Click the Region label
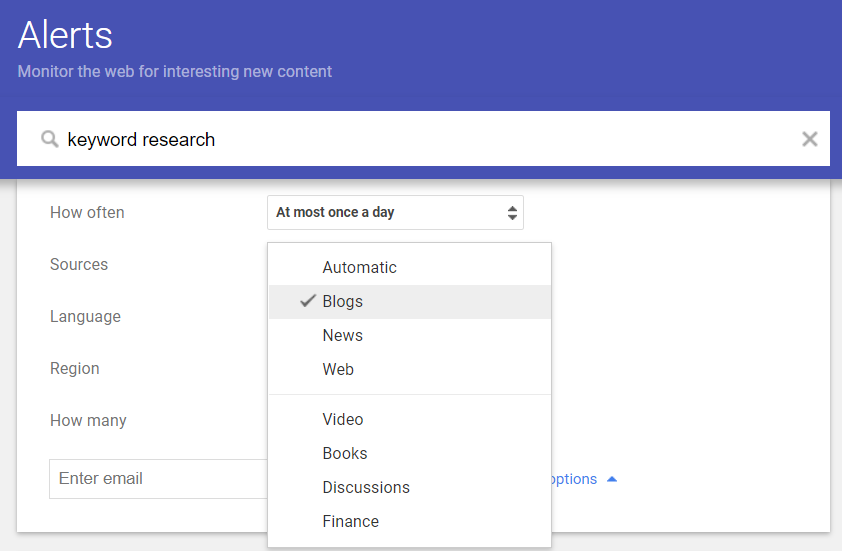Viewport: 842px width, 551px height. (75, 368)
